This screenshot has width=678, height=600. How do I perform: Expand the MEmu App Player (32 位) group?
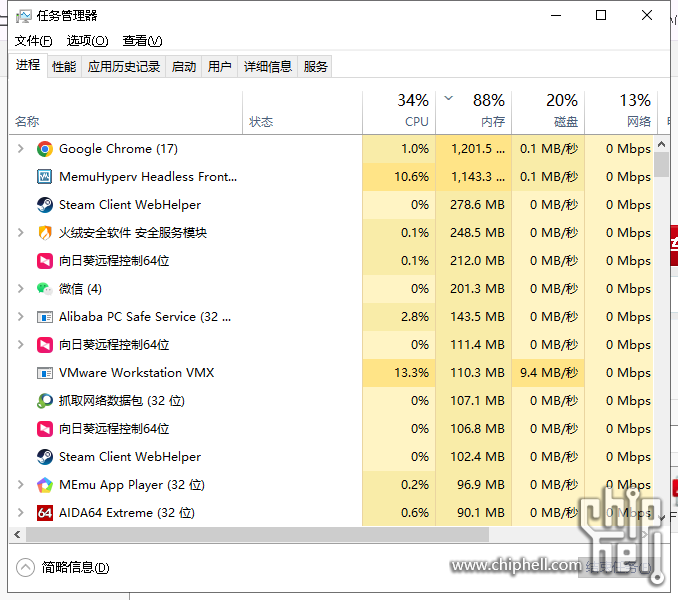[x=20, y=485]
